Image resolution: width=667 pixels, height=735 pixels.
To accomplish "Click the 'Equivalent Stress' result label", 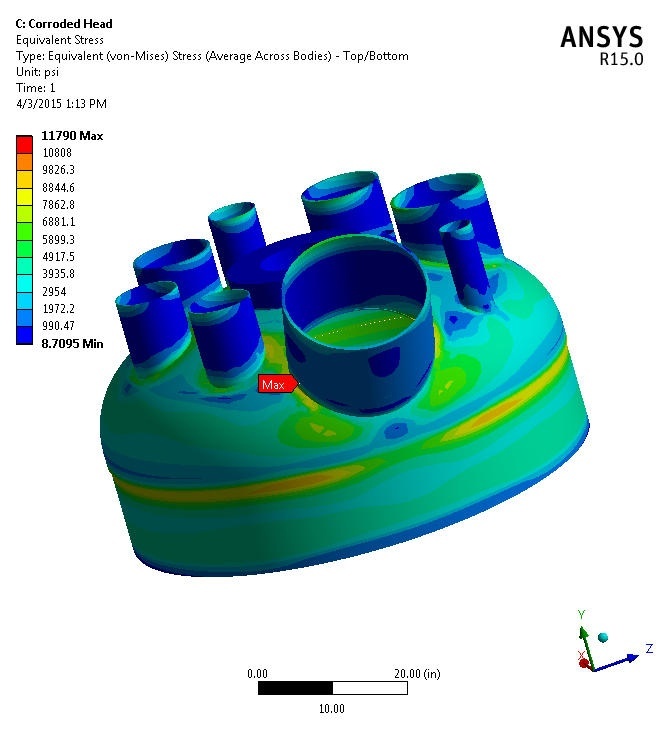I will 62,40.
